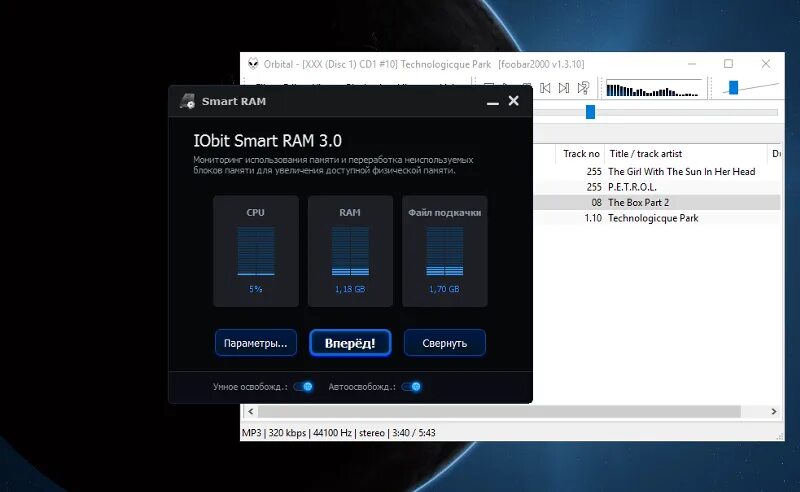Sort playlist by Track no column
The height and width of the screenshot is (492, 800).
(x=581, y=154)
